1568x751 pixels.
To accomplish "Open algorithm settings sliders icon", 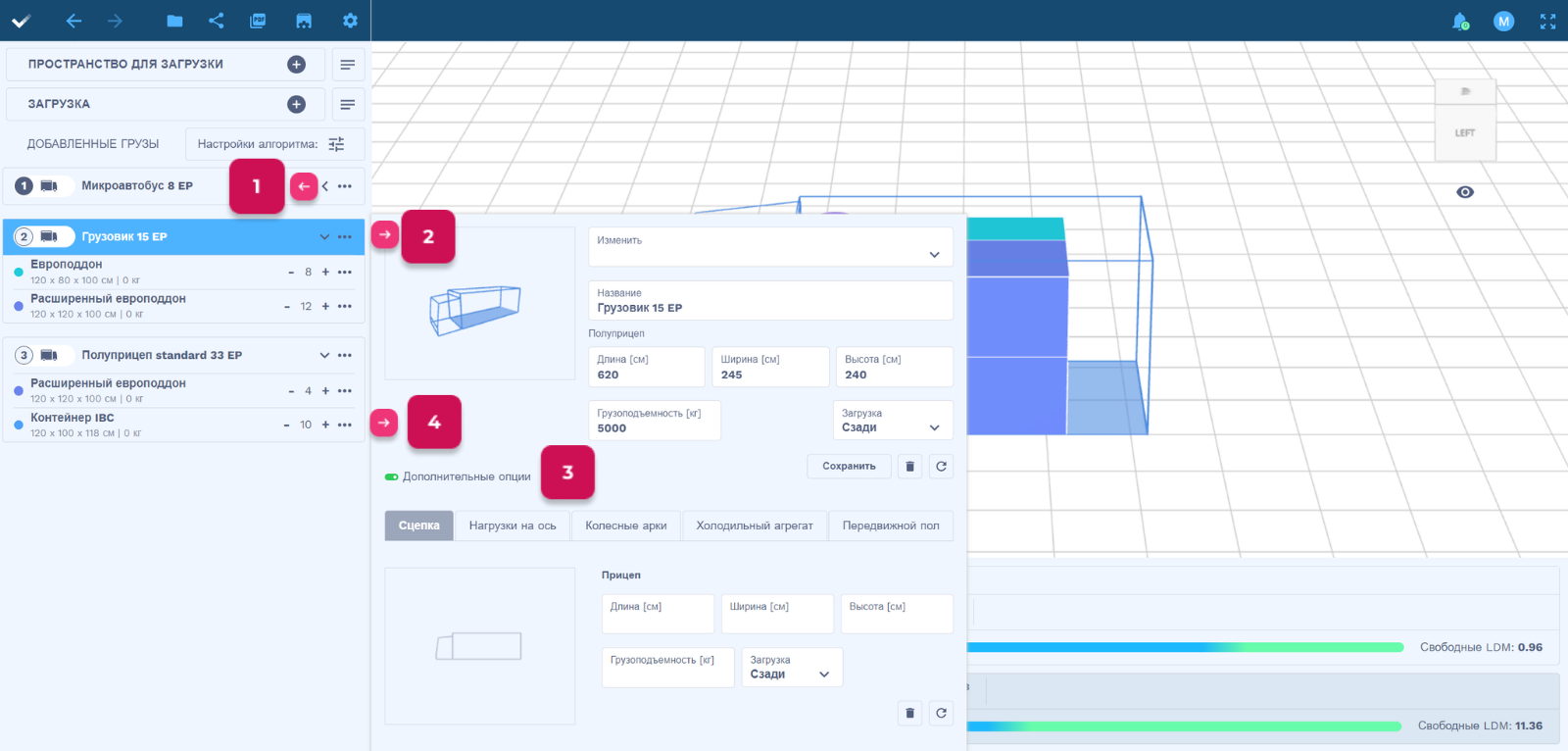I will (336, 144).
